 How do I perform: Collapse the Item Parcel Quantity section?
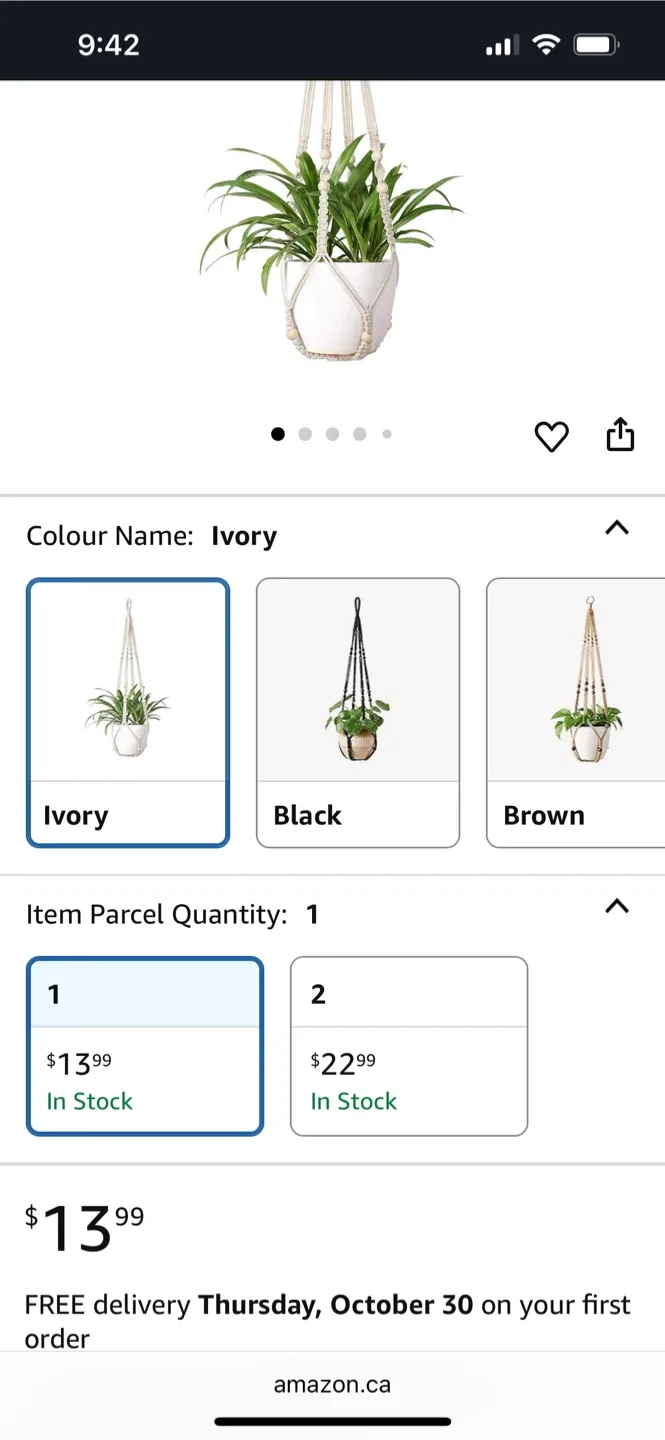tap(617, 906)
